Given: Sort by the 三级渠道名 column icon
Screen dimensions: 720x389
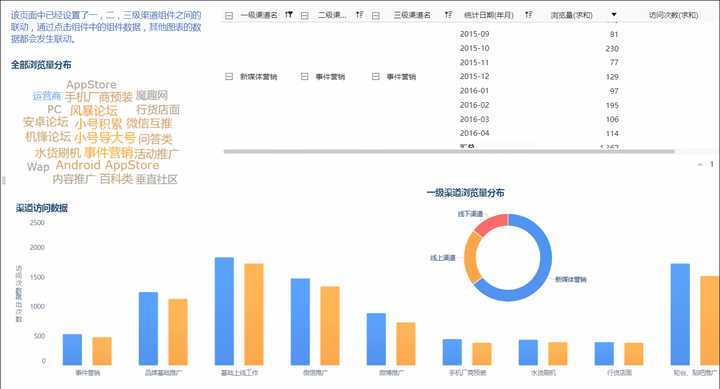Looking at the screenshot, I should coord(448,15).
